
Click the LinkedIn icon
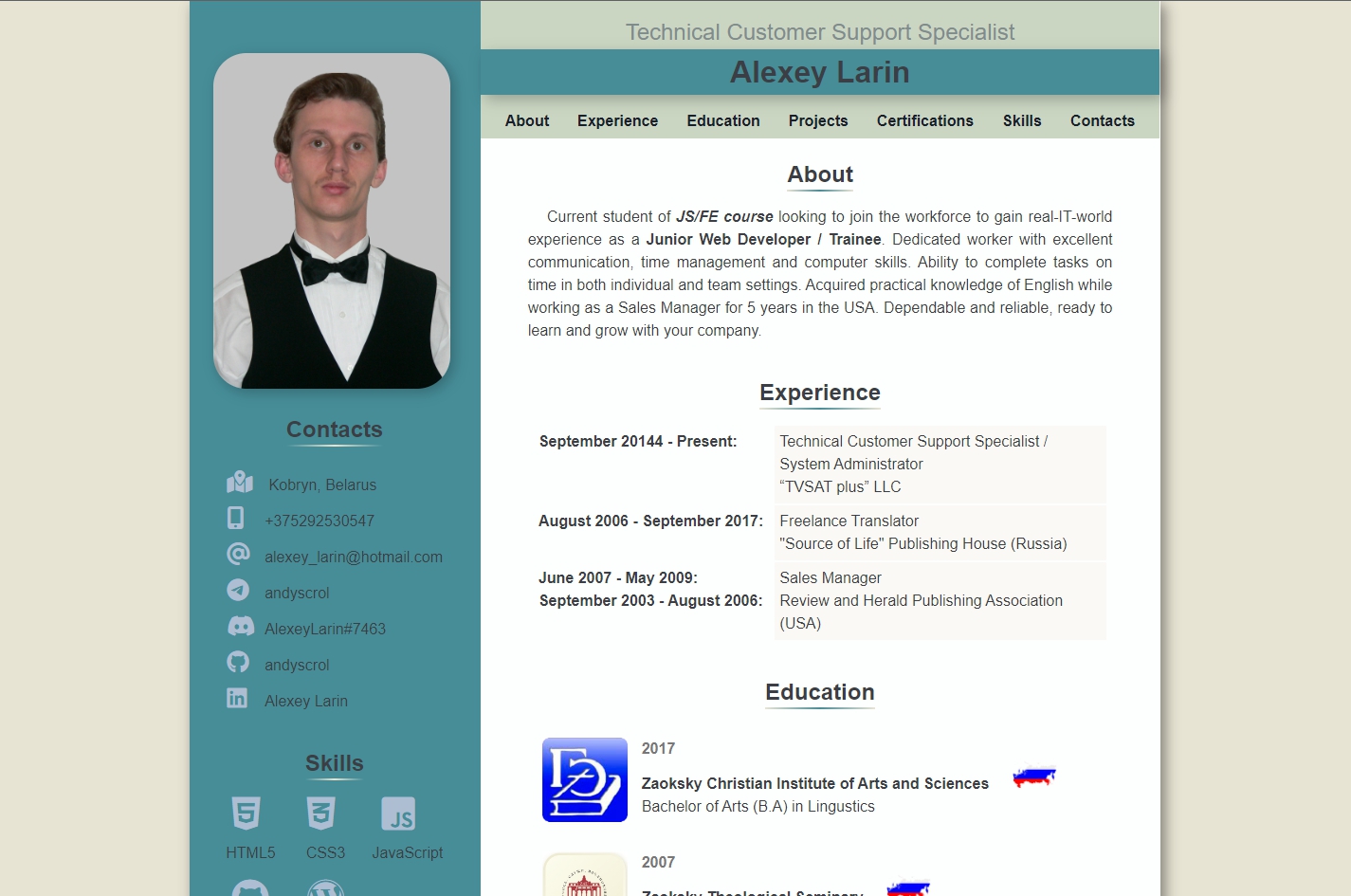(x=237, y=698)
